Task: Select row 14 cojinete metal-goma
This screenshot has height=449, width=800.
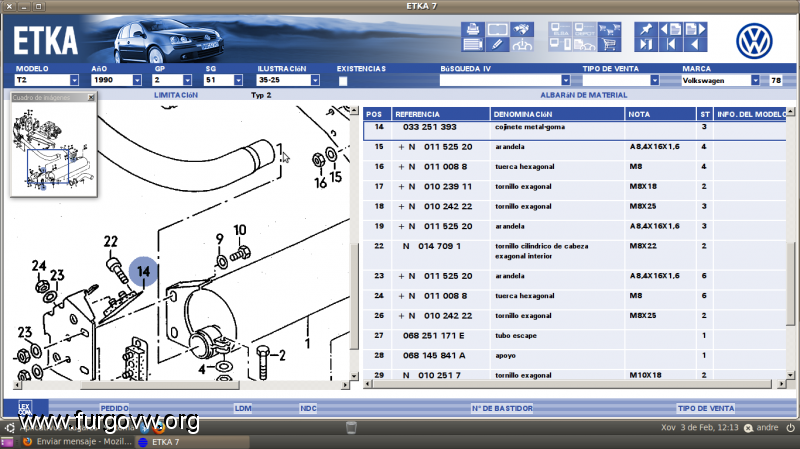Action: click(x=574, y=131)
